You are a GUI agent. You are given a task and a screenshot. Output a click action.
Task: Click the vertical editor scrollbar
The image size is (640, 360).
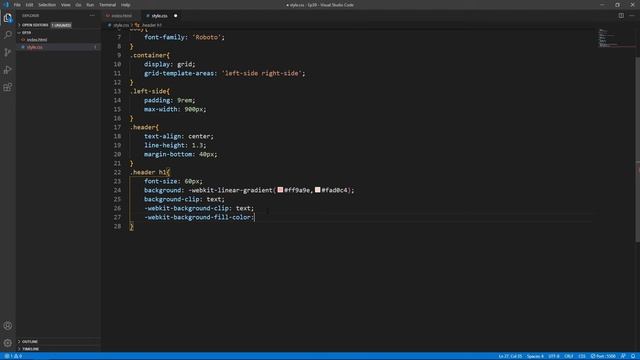(x=637, y=149)
